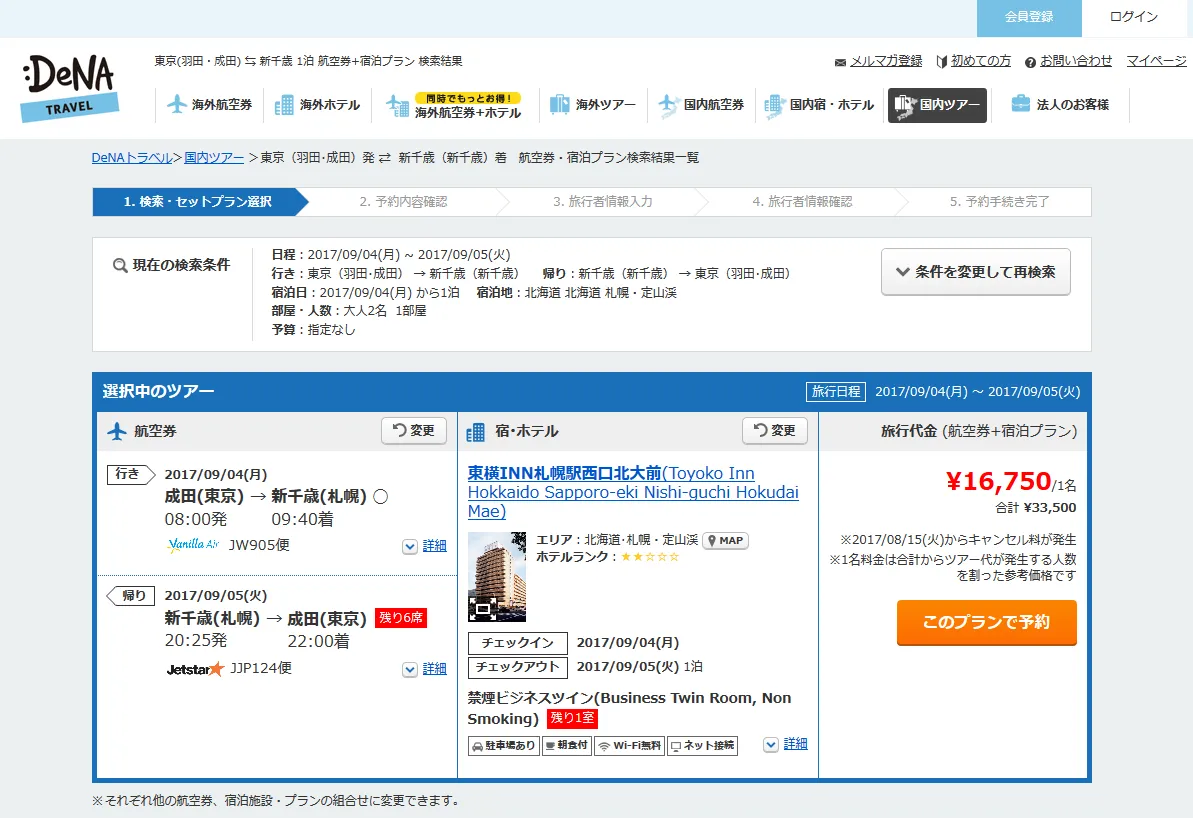
Task: Open 国内航空券 domestic flights section
Action: pyautogui.click(x=701, y=105)
